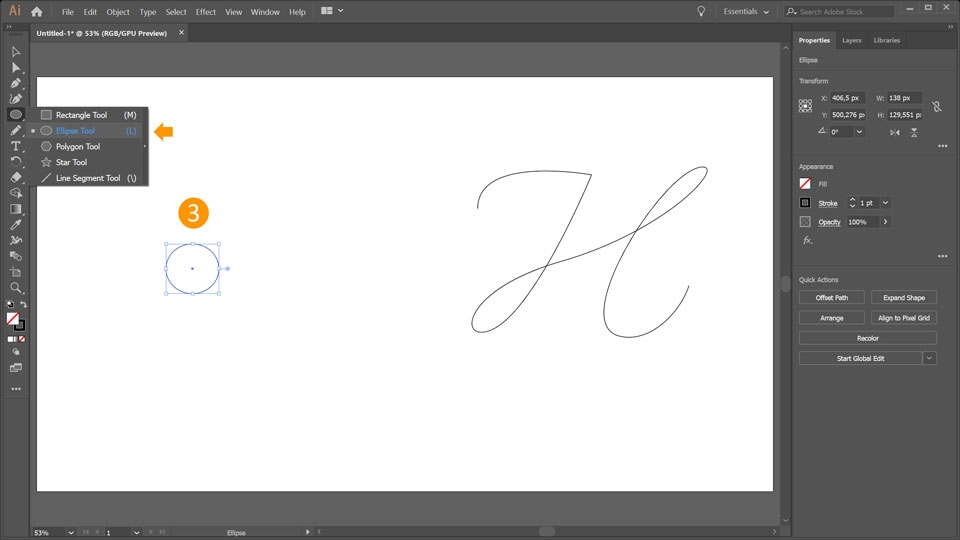Go to Illustrator home screen
Viewport: 960px width, 540px height.
pos(37,12)
